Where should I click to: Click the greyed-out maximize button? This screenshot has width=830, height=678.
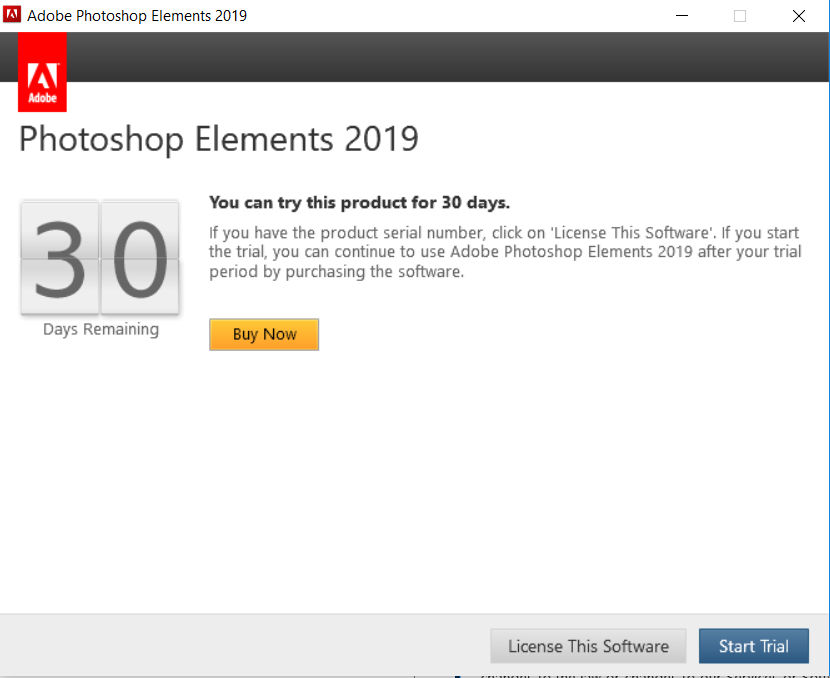click(x=740, y=16)
